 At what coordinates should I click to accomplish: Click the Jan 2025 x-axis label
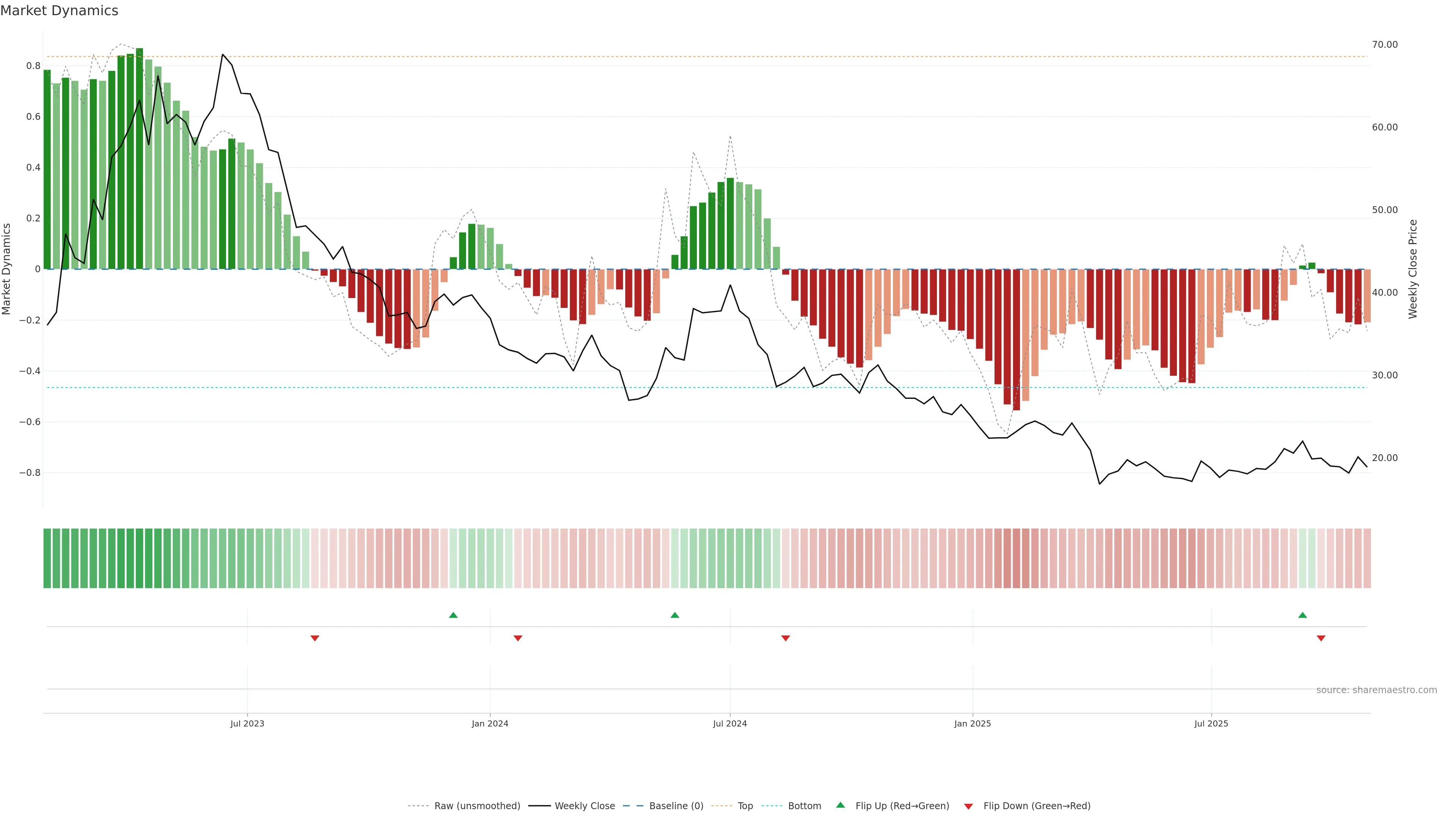click(x=972, y=723)
